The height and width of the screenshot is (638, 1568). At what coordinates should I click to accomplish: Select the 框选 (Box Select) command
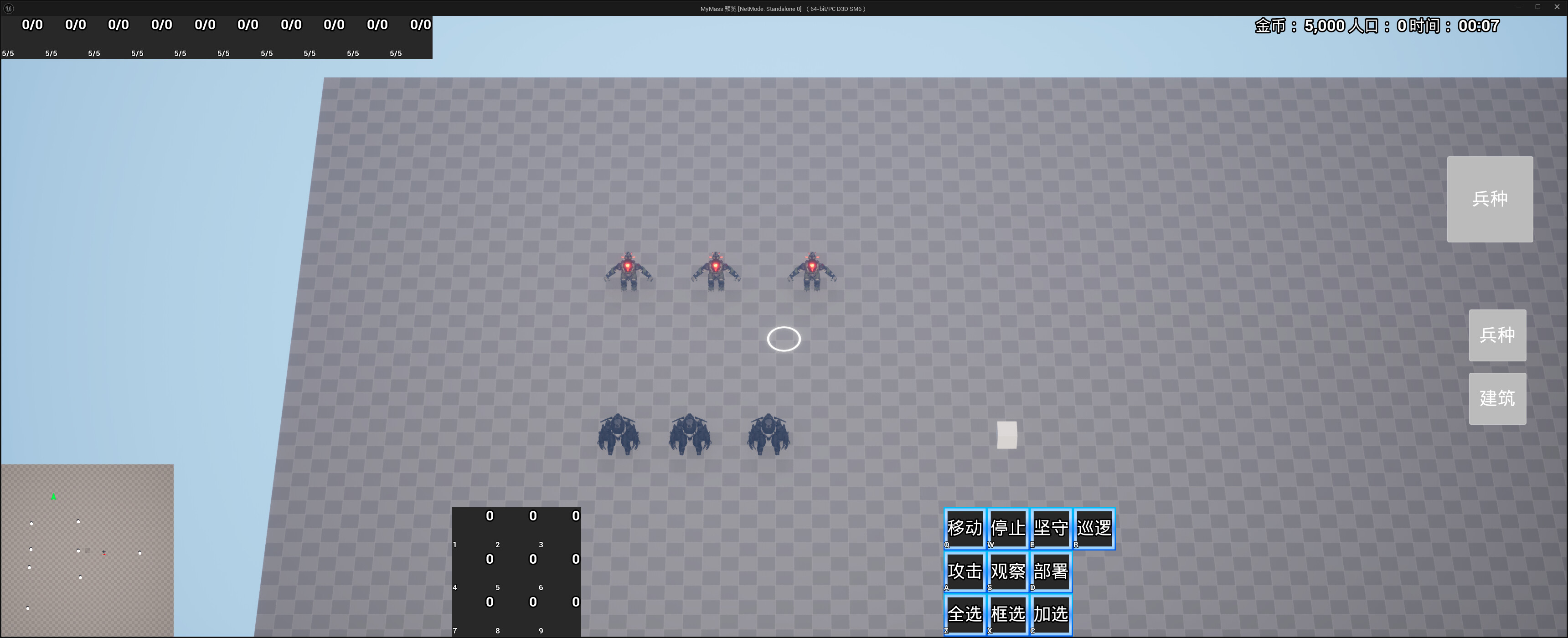pos(1007,614)
